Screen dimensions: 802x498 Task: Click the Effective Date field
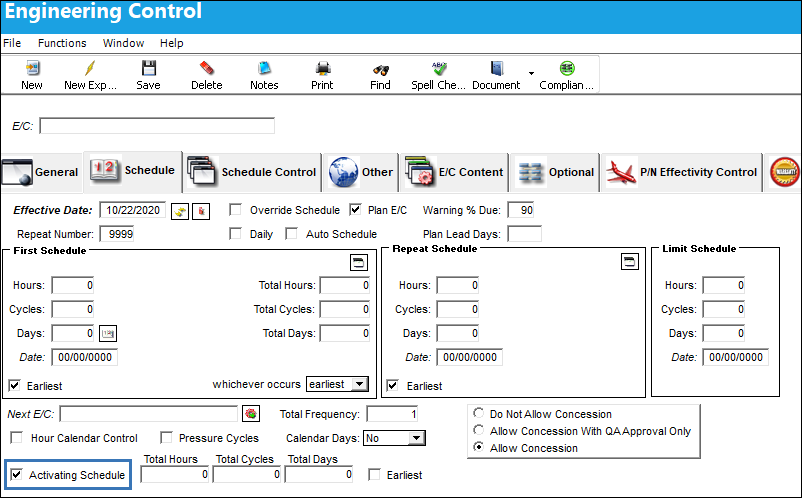coord(132,210)
